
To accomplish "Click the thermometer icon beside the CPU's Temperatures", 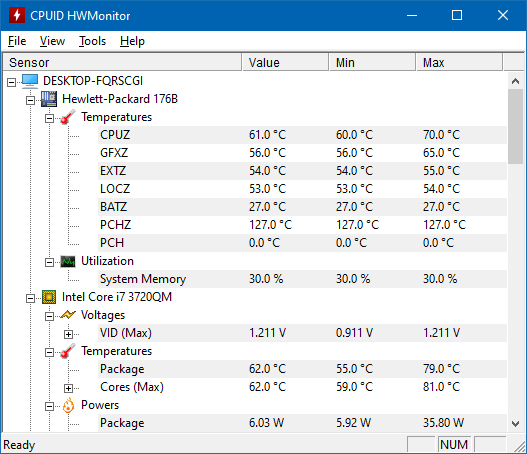I will [x=68, y=351].
